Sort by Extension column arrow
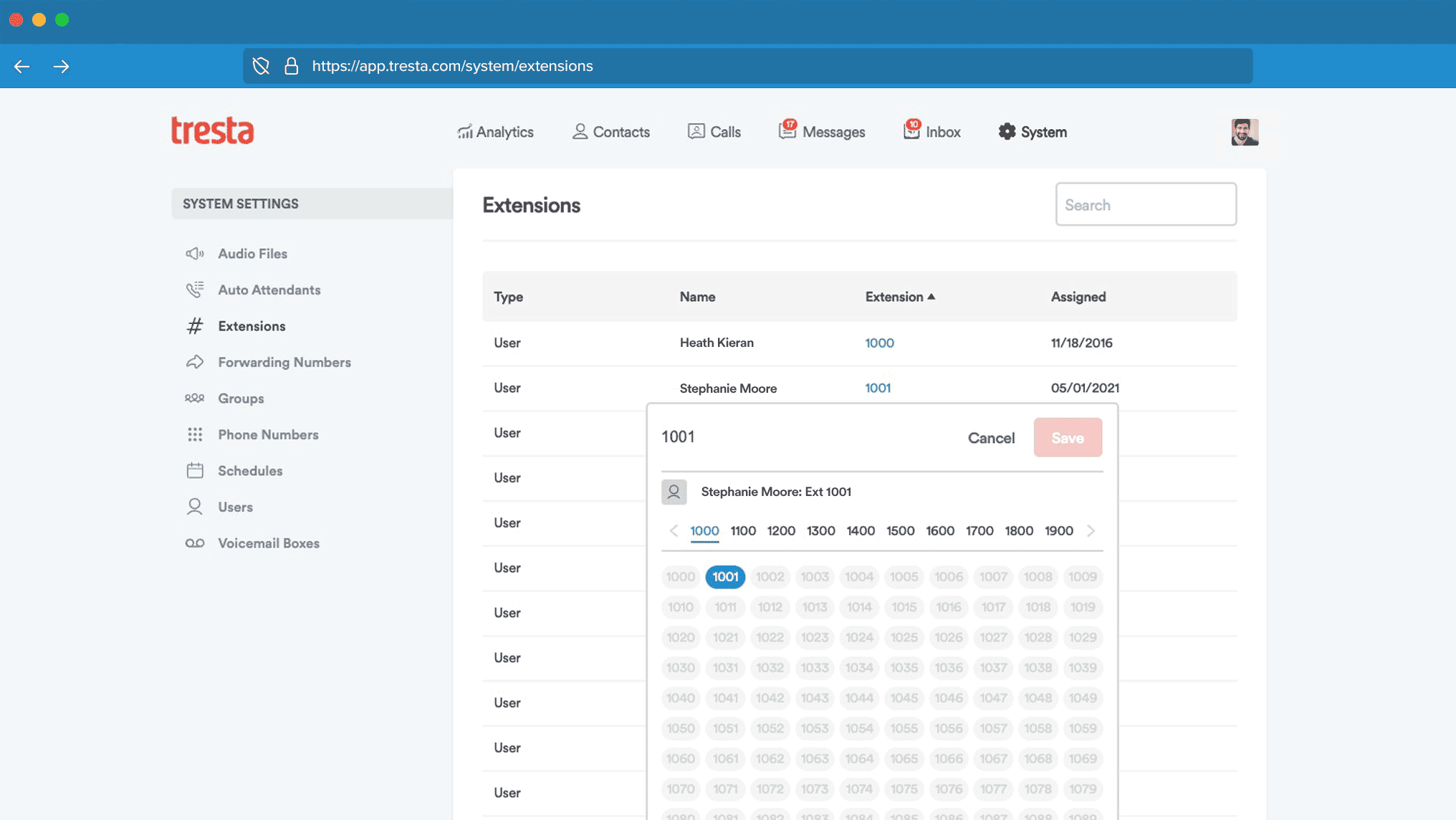Viewport: 1456px width, 820px height. pos(931,297)
